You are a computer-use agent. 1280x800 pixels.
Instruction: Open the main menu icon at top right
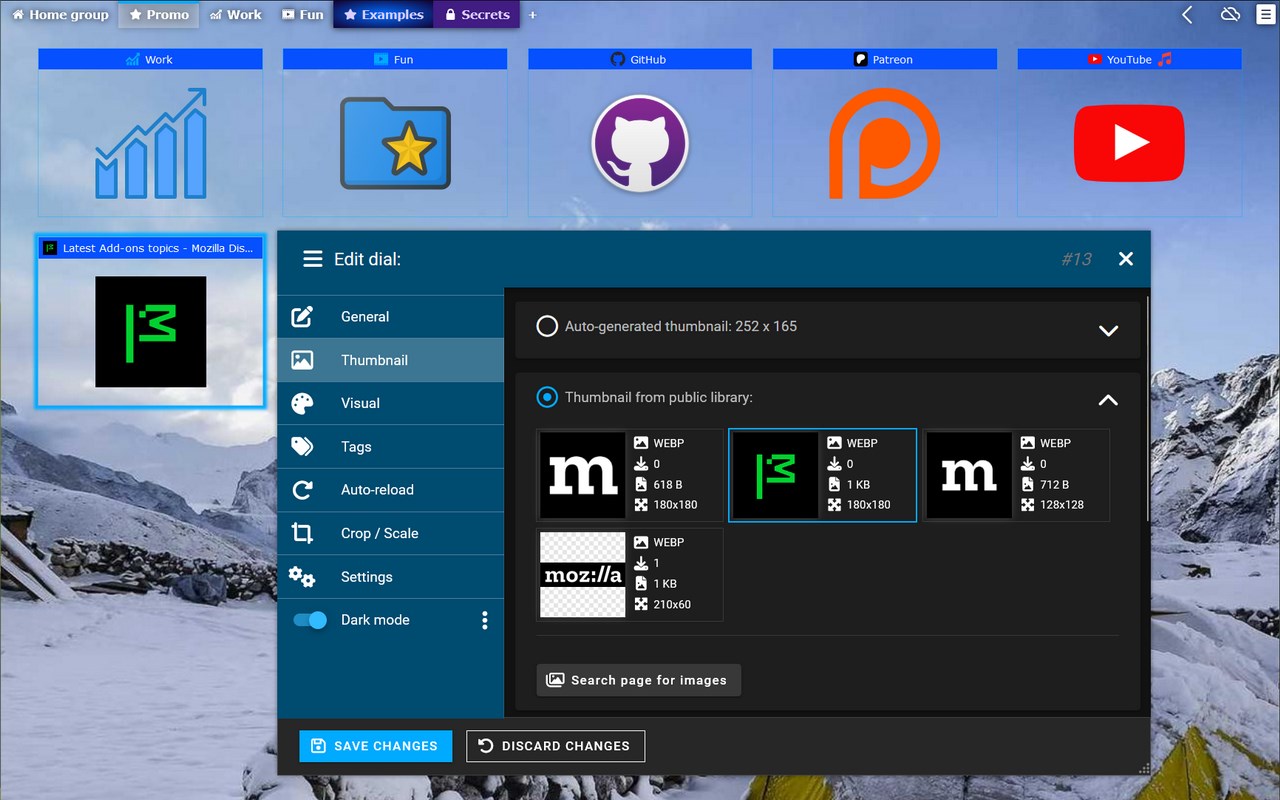[1264, 14]
